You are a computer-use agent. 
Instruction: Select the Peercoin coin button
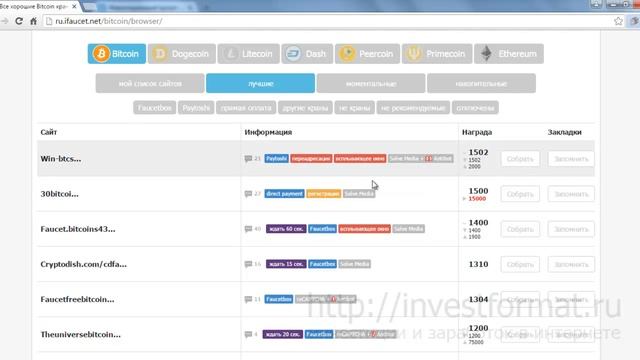tap(367, 53)
